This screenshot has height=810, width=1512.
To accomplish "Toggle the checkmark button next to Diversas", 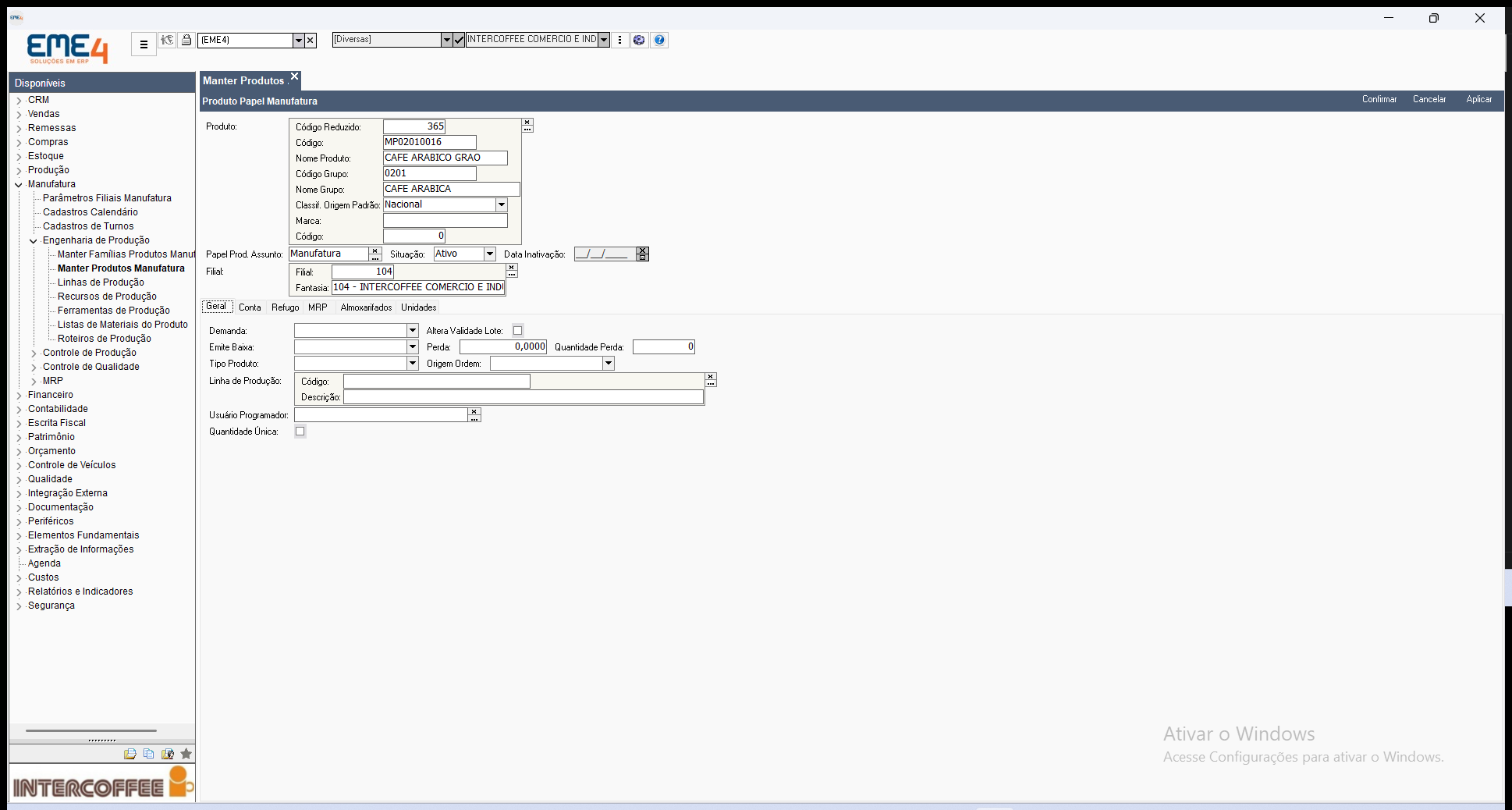I will click(459, 40).
